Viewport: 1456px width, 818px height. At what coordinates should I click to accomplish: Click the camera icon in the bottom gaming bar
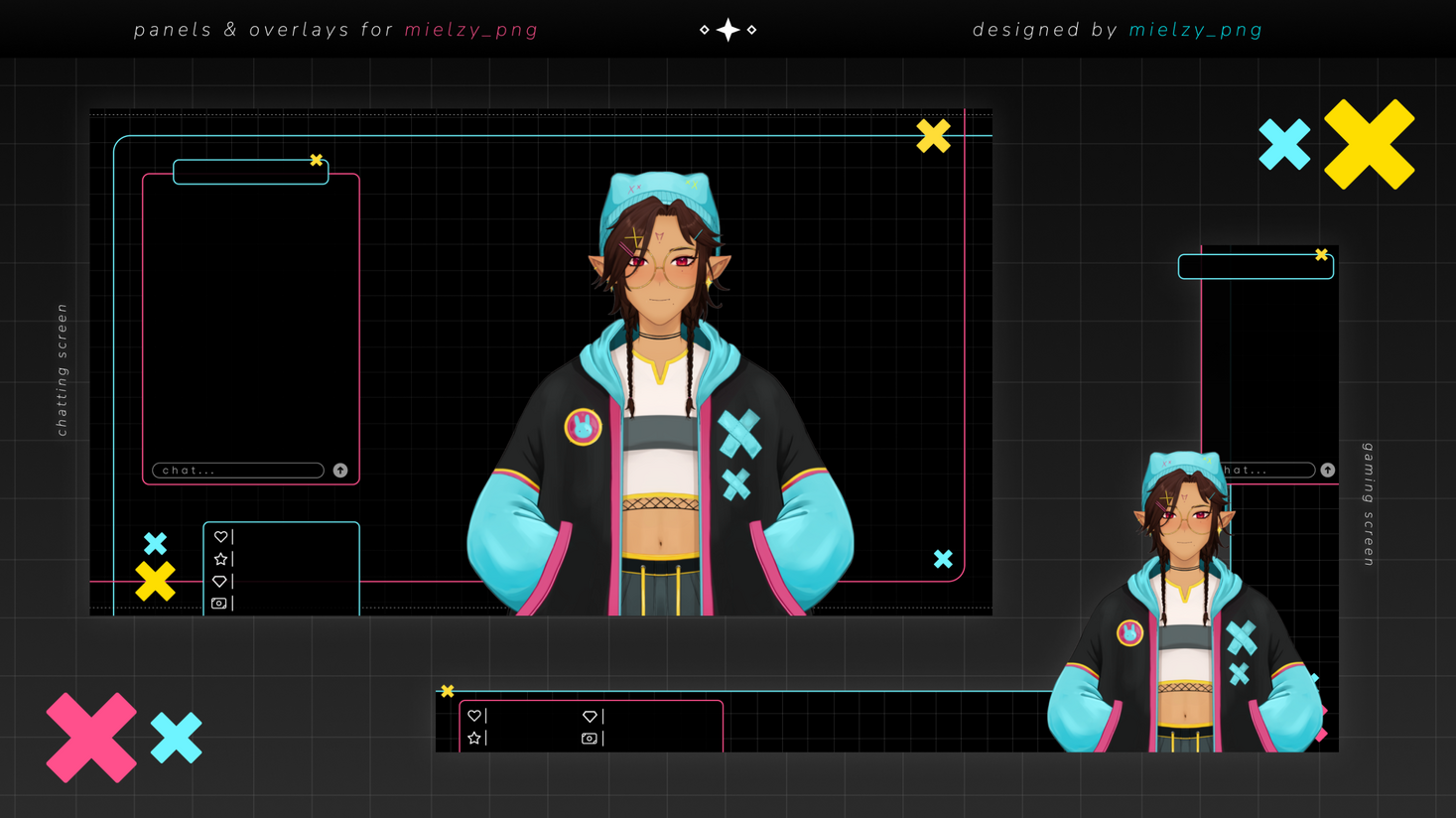tap(590, 739)
